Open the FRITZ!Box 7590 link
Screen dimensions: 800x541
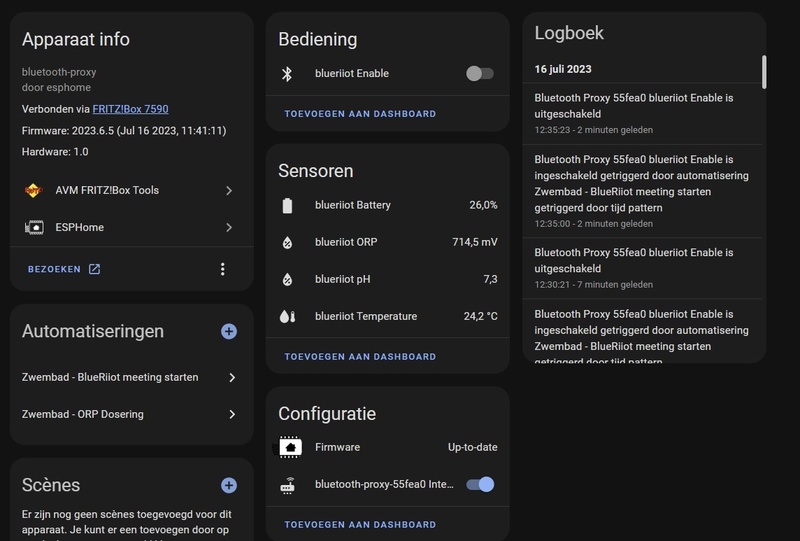[x=130, y=108]
